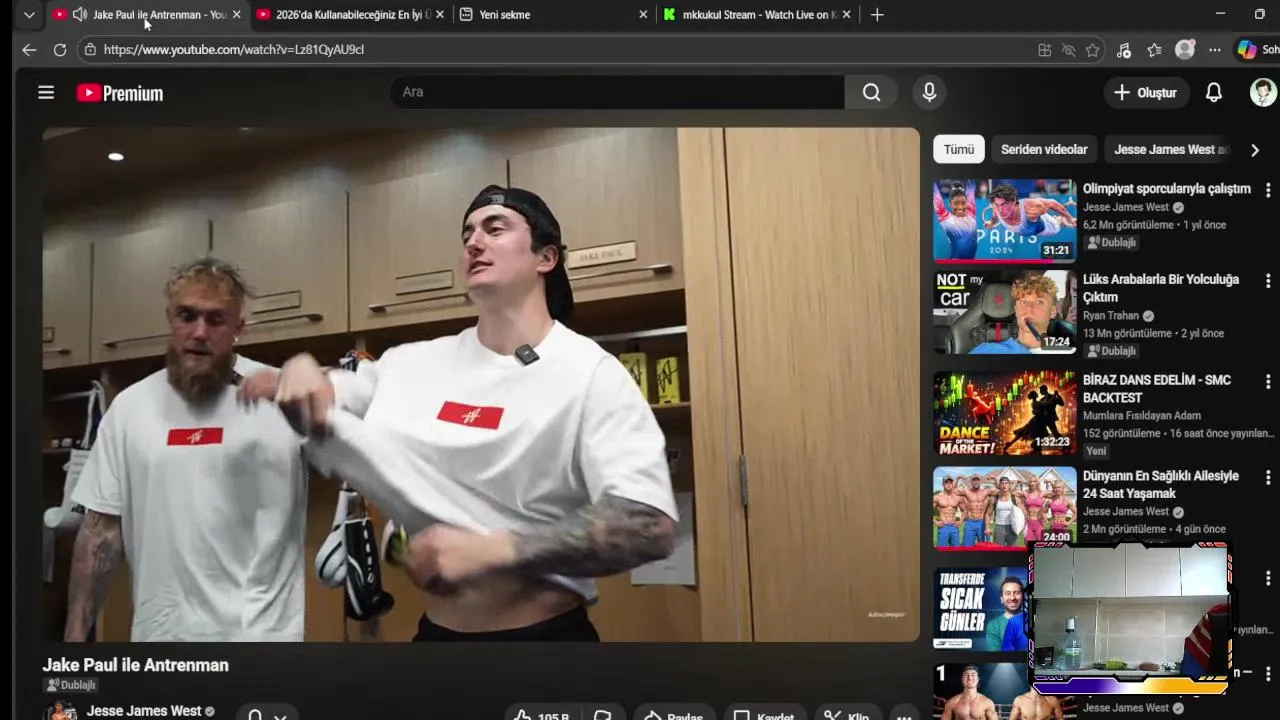The height and width of the screenshot is (720, 1280).
Task: Close the mkkukul Stream tab
Action: 847,15
